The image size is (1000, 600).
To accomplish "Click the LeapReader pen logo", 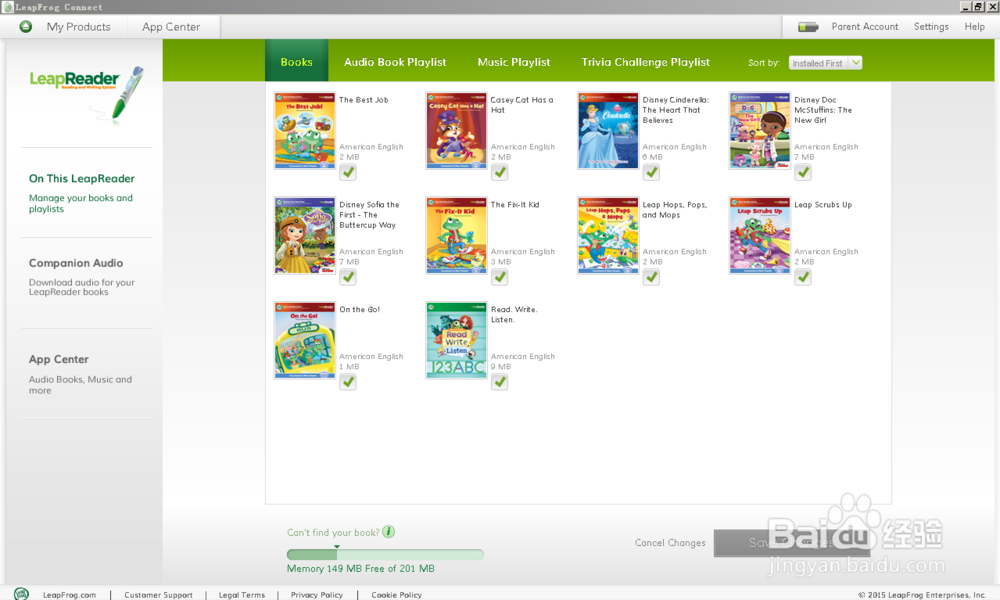I will coord(86,94).
